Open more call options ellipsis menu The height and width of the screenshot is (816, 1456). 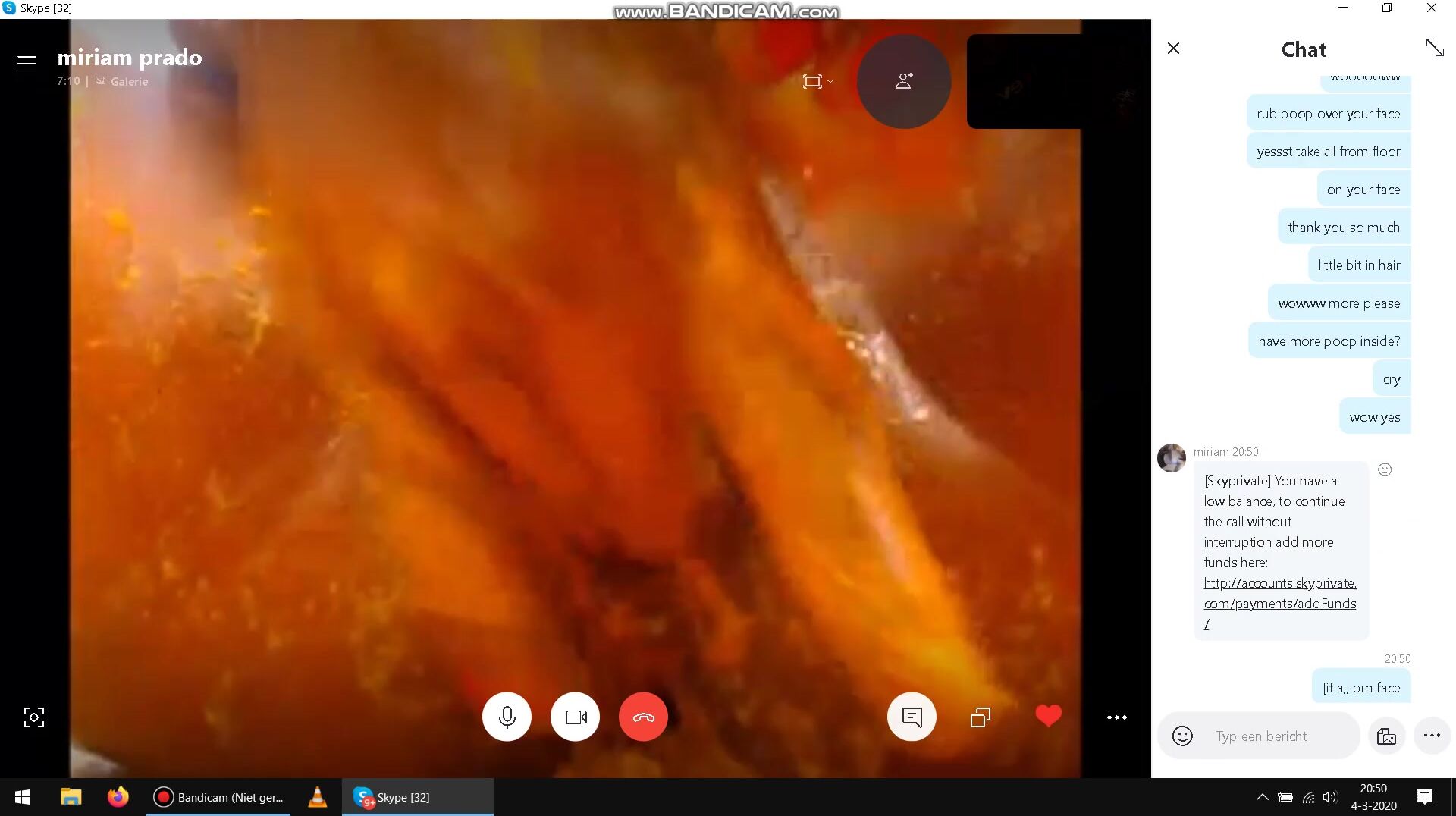coord(1116,717)
